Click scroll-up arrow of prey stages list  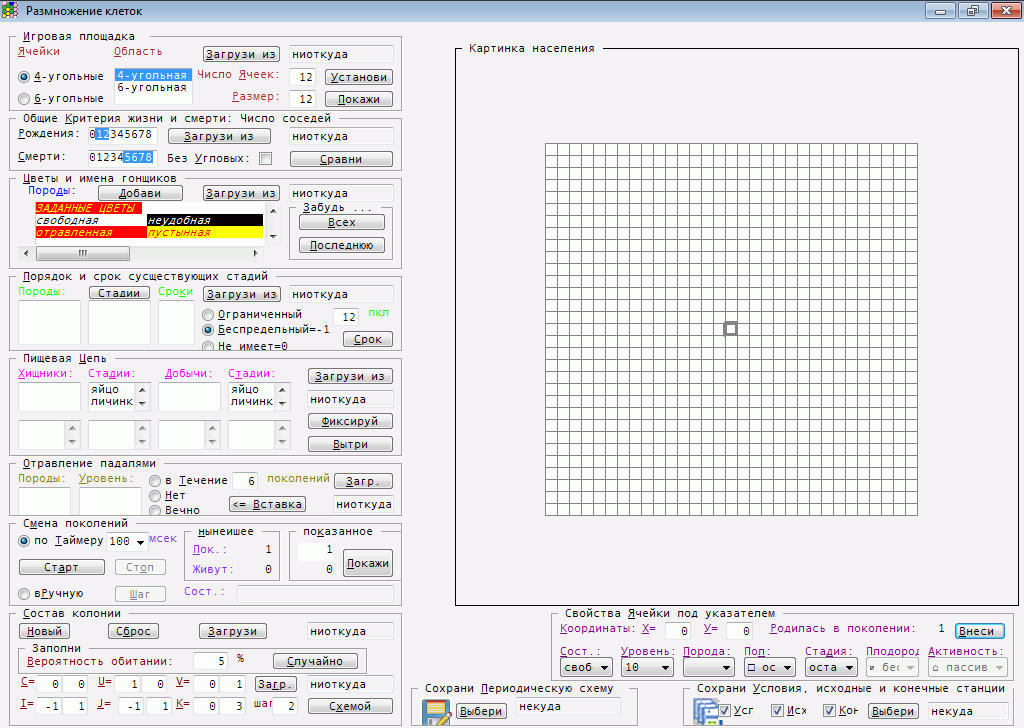click(282, 390)
